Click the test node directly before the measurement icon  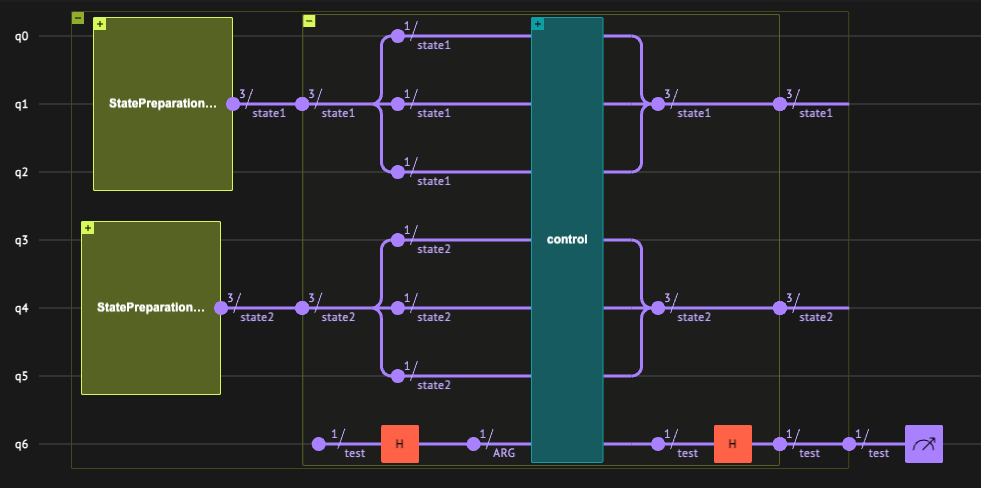point(849,444)
